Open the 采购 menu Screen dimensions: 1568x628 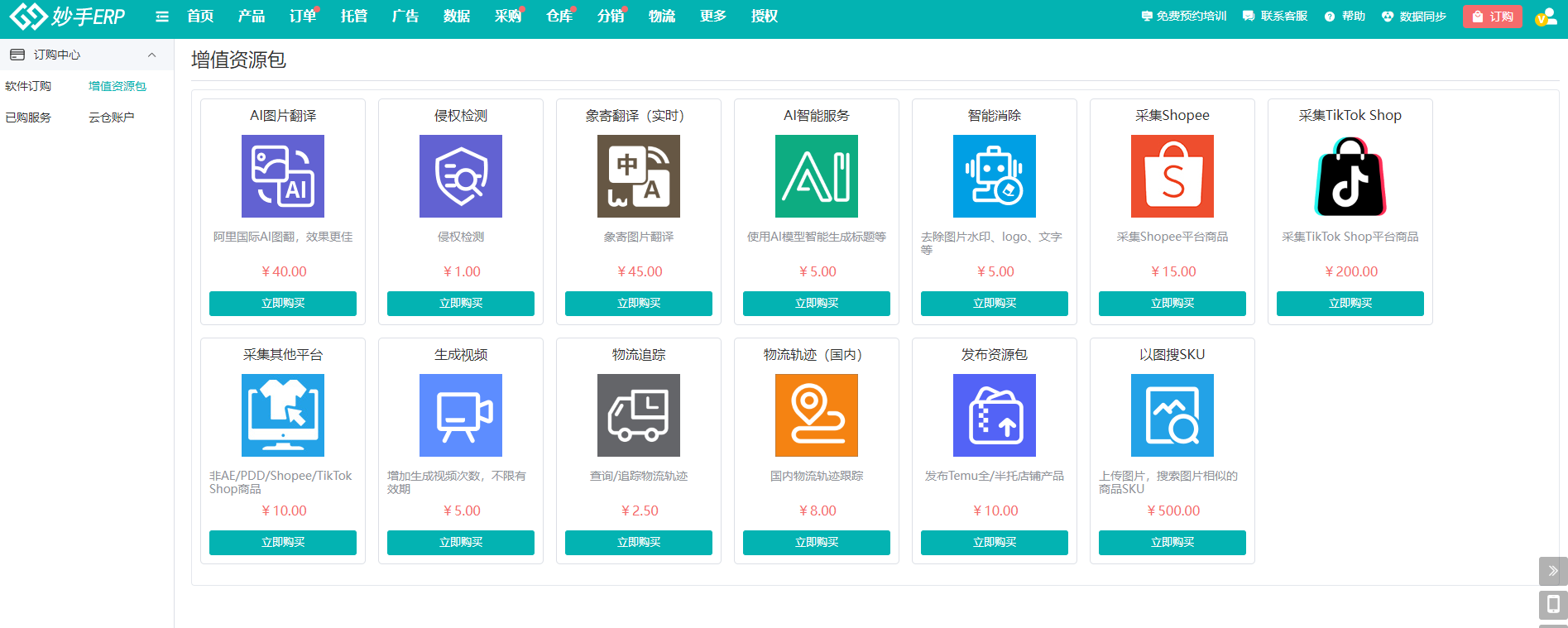[x=508, y=17]
